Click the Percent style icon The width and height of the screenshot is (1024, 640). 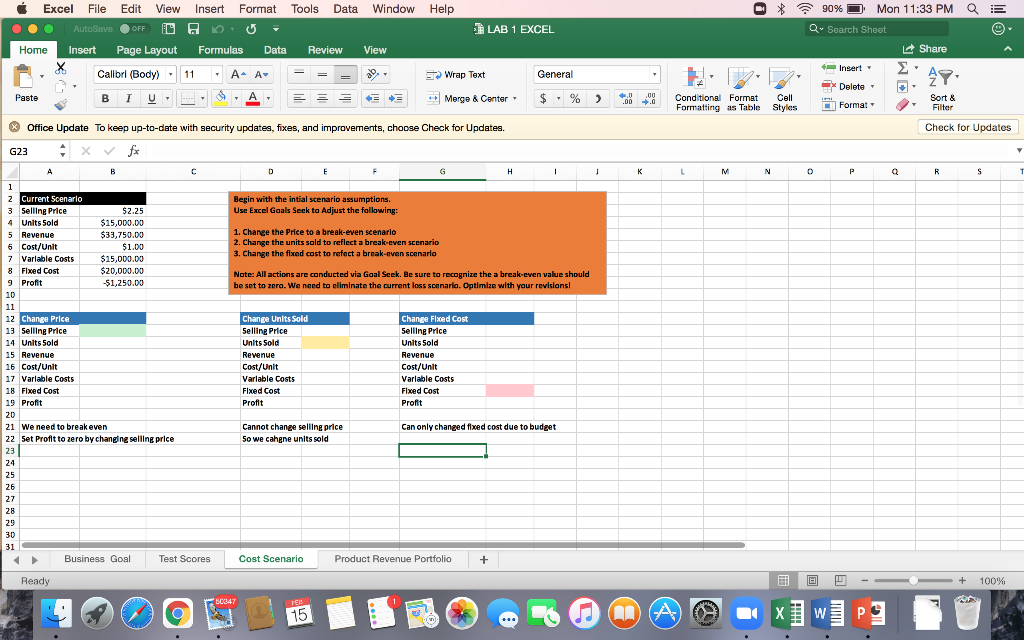pyautogui.click(x=574, y=100)
